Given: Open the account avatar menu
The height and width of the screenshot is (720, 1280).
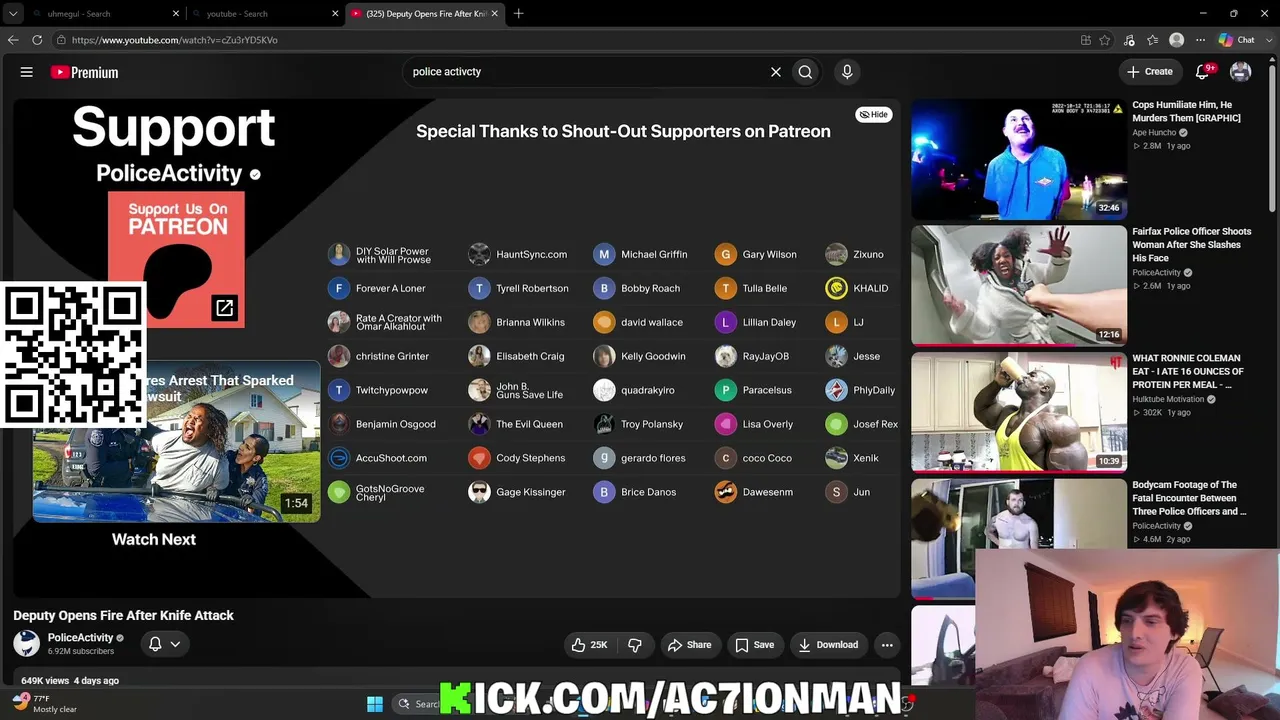Looking at the screenshot, I should pos(1241,72).
